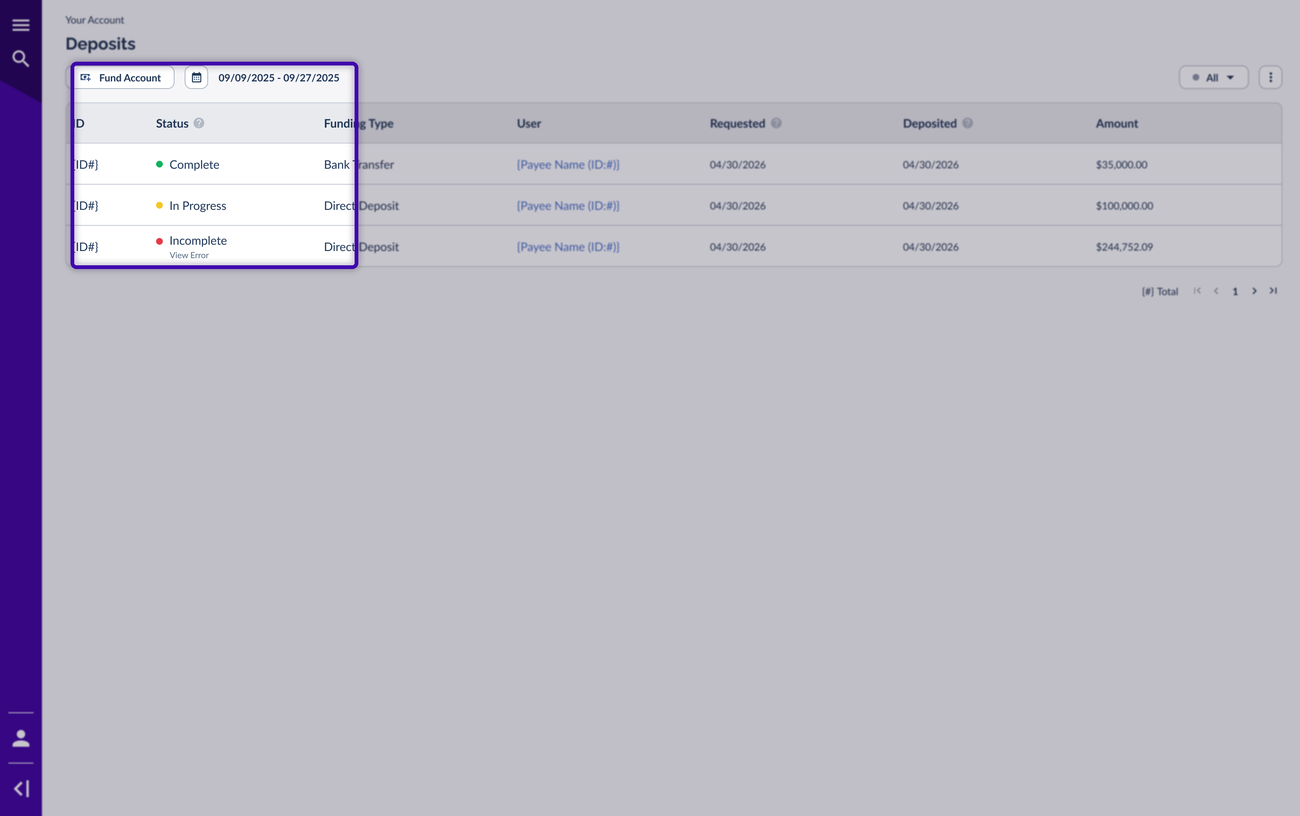Open the calendar date picker icon
This screenshot has height=816, width=1300.
(196, 77)
